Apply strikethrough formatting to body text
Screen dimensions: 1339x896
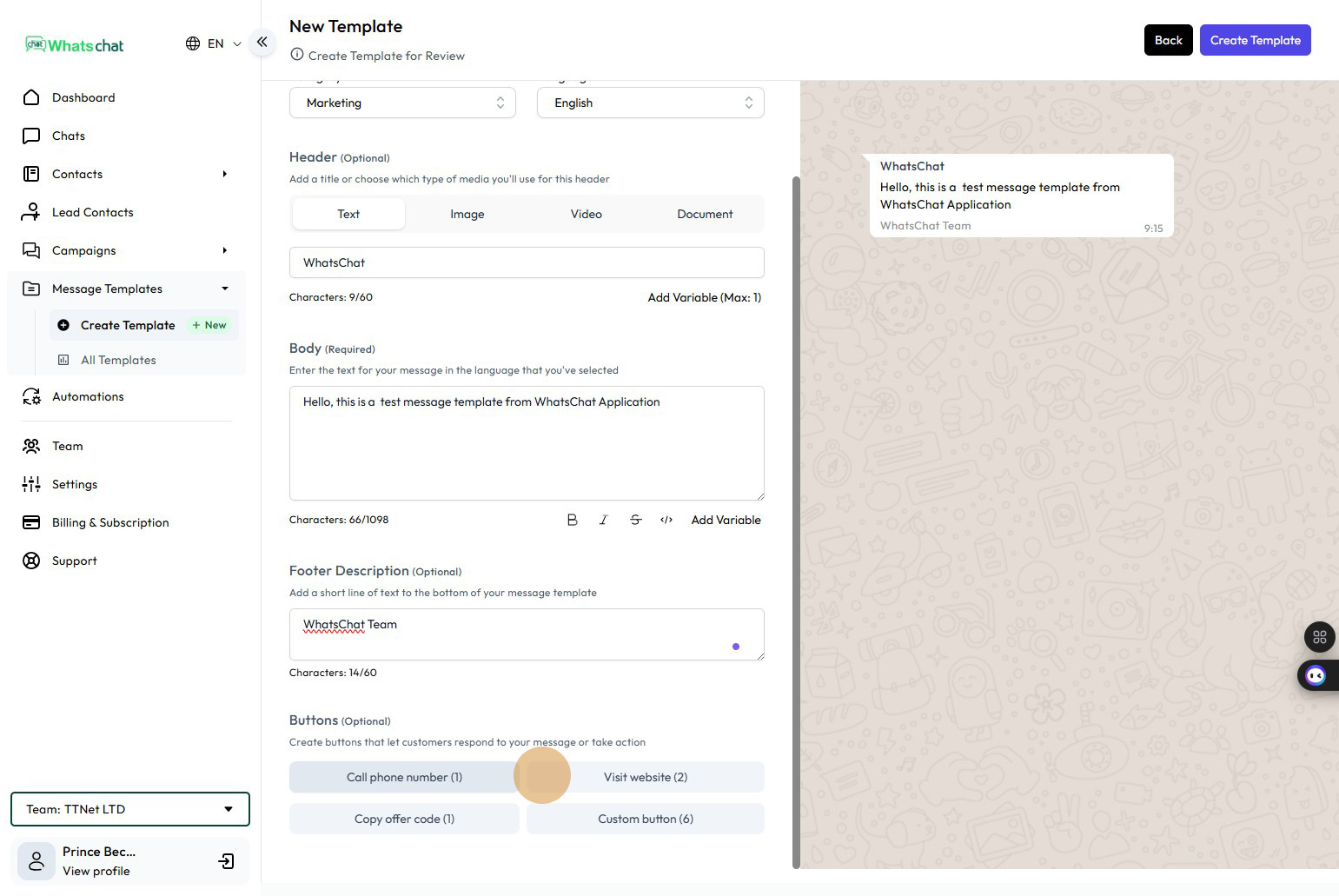(635, 520)
